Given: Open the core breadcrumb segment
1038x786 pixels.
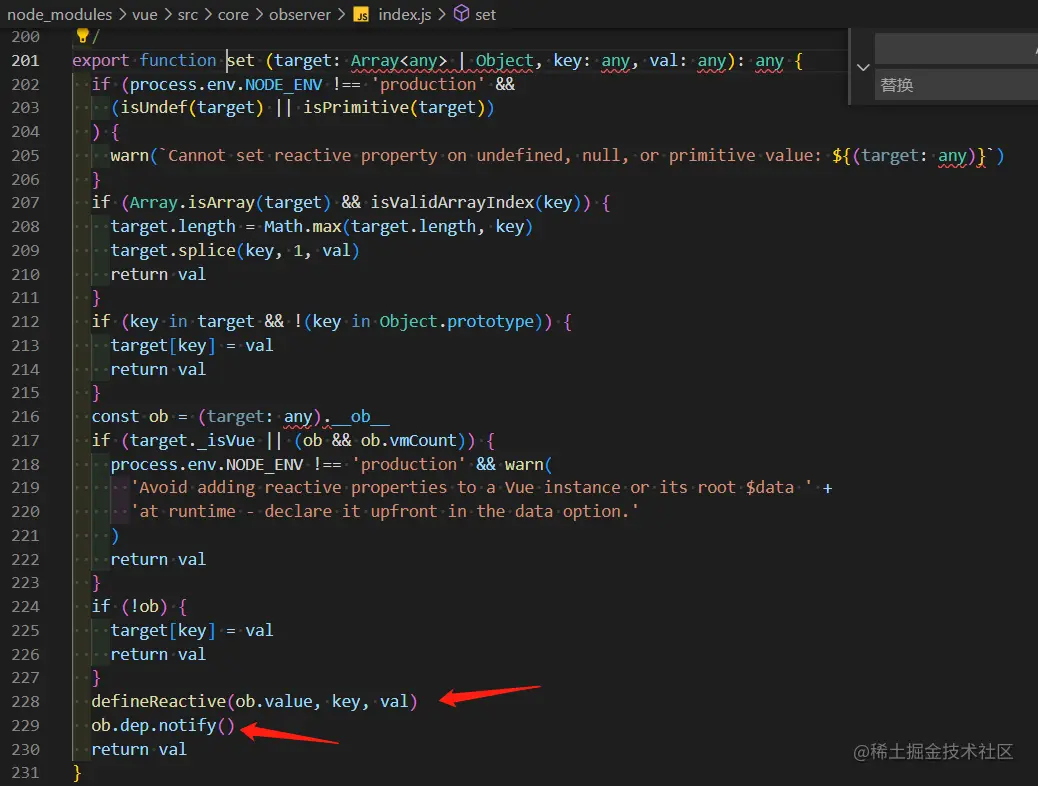Looking at the screenshot, I should pyautogui.click(x=233, y=15).
